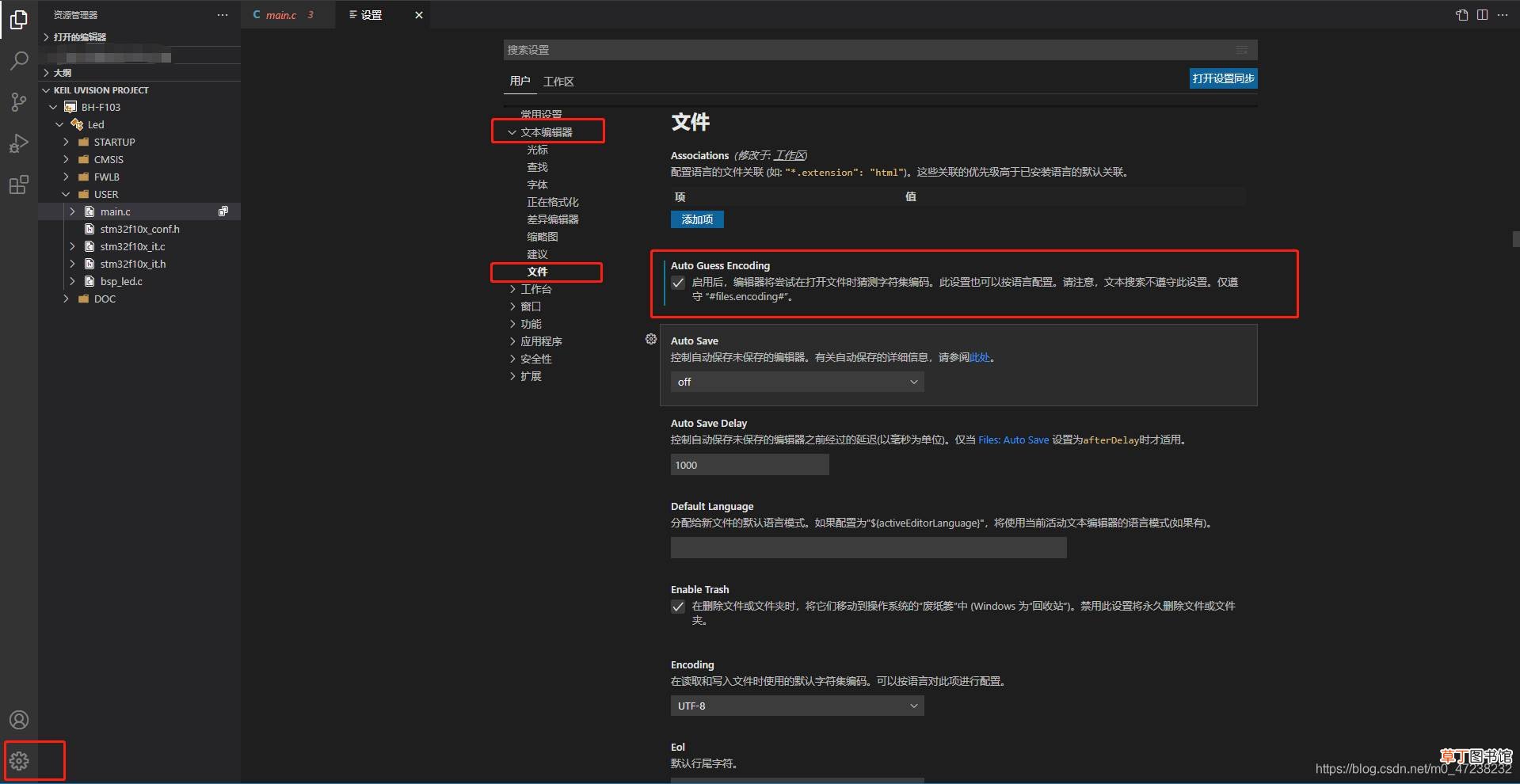Expand the 打开的编辑器 section
Screen dimensions: 1520x784
(46, 37)
